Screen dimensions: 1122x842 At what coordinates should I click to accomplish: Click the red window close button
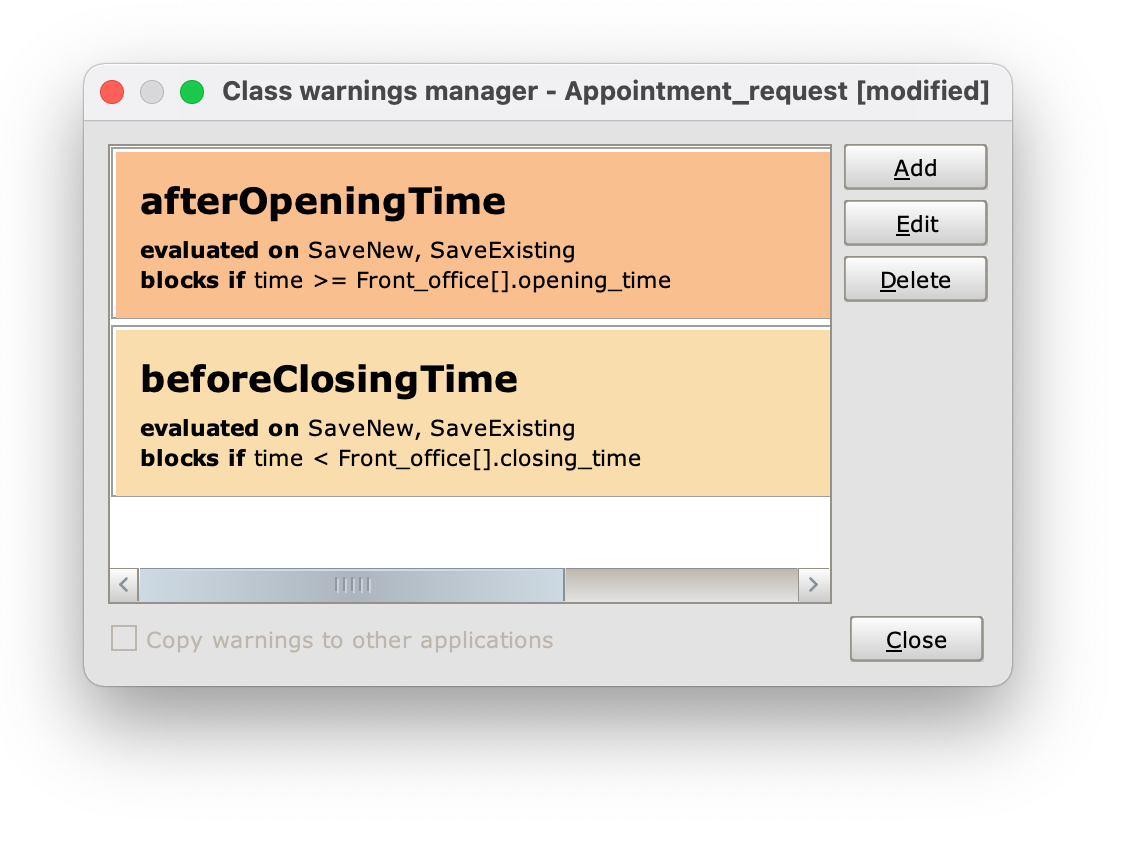112,92
